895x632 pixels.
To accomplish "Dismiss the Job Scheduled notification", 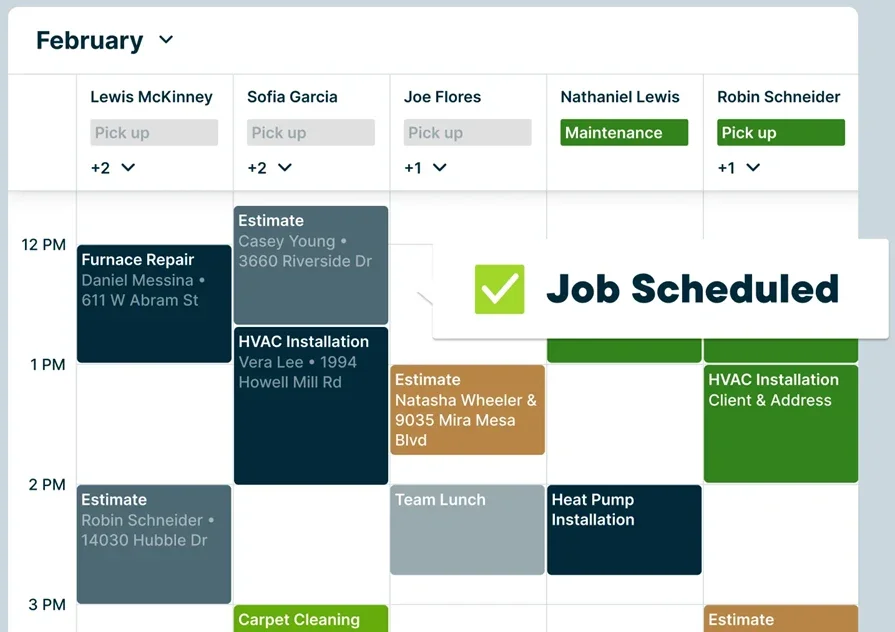I will 690,289.
